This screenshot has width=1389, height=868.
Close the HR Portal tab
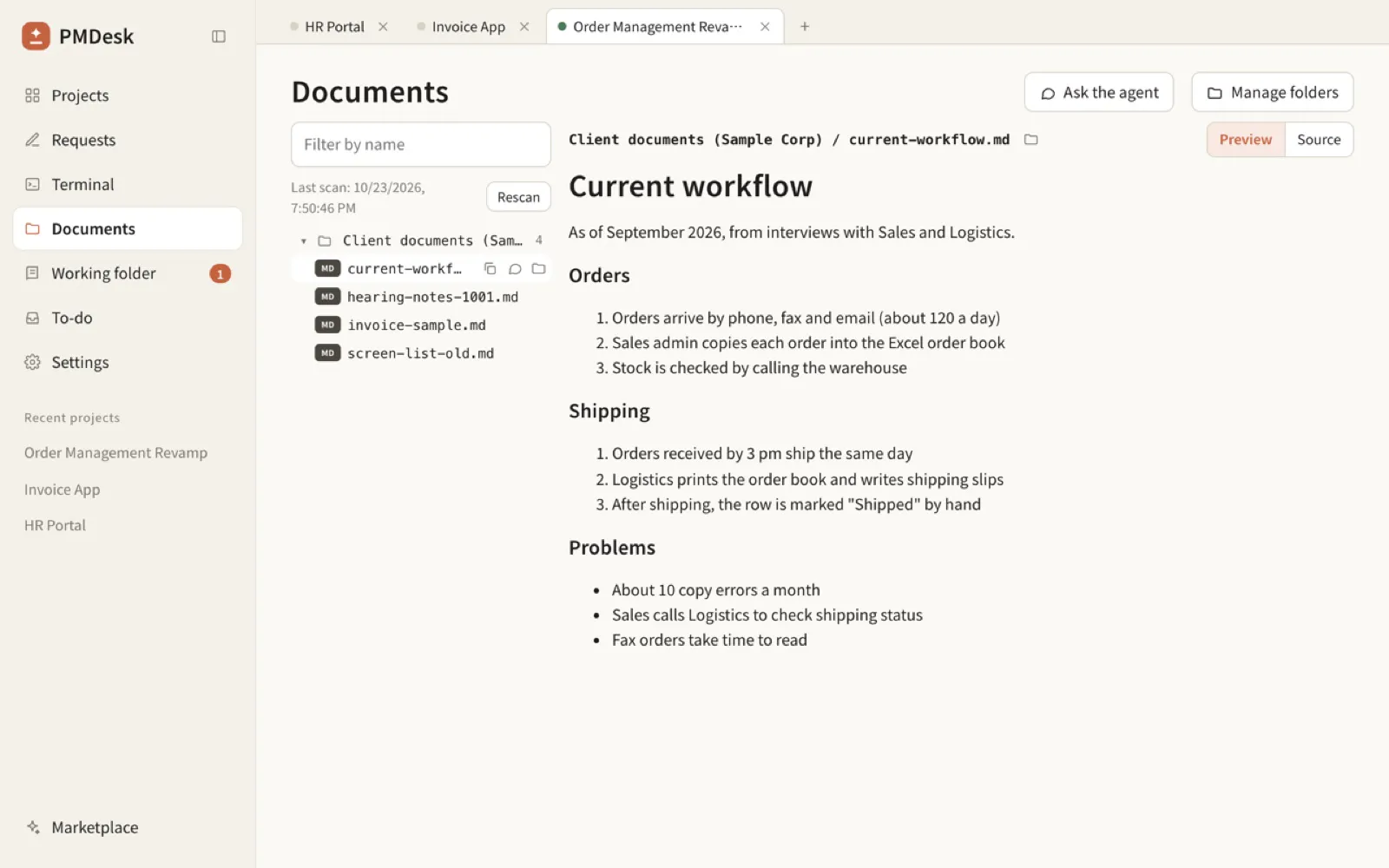click(x=383, y=27)
